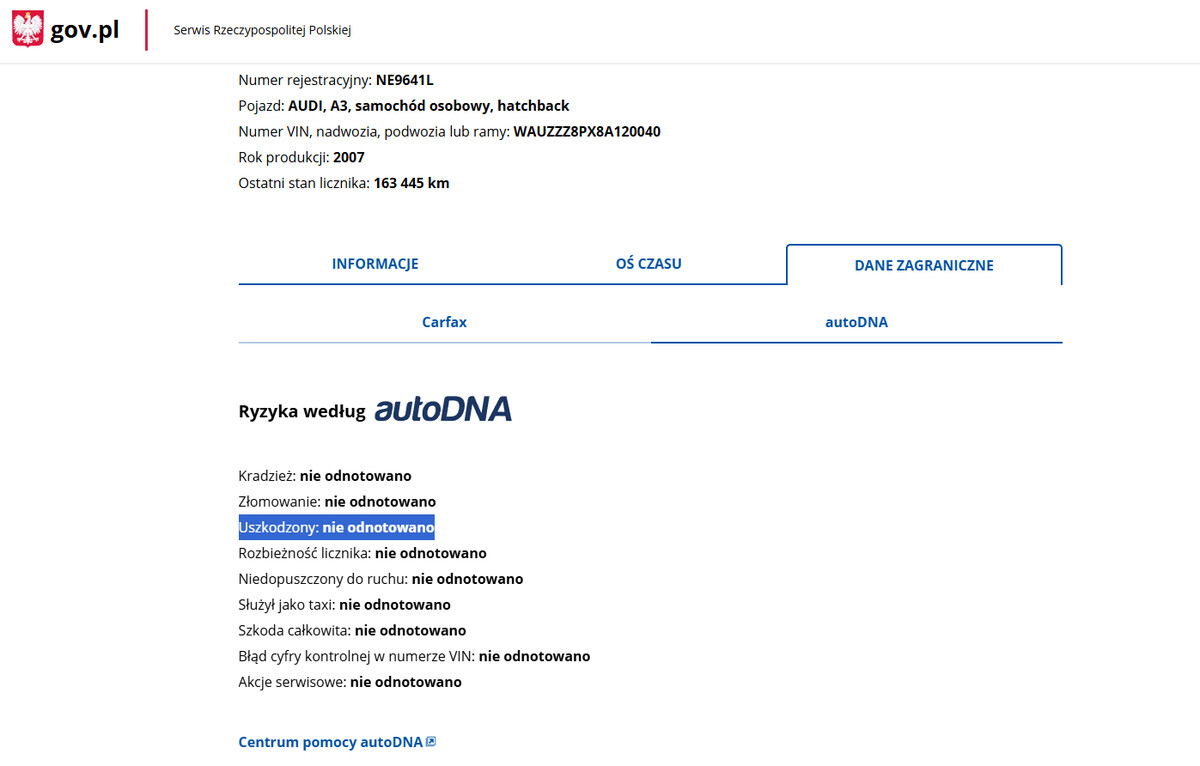Open the INFORMACJE tab
Image resolution: width=1200 pixels, height=766 pixels.
point(375,264)
